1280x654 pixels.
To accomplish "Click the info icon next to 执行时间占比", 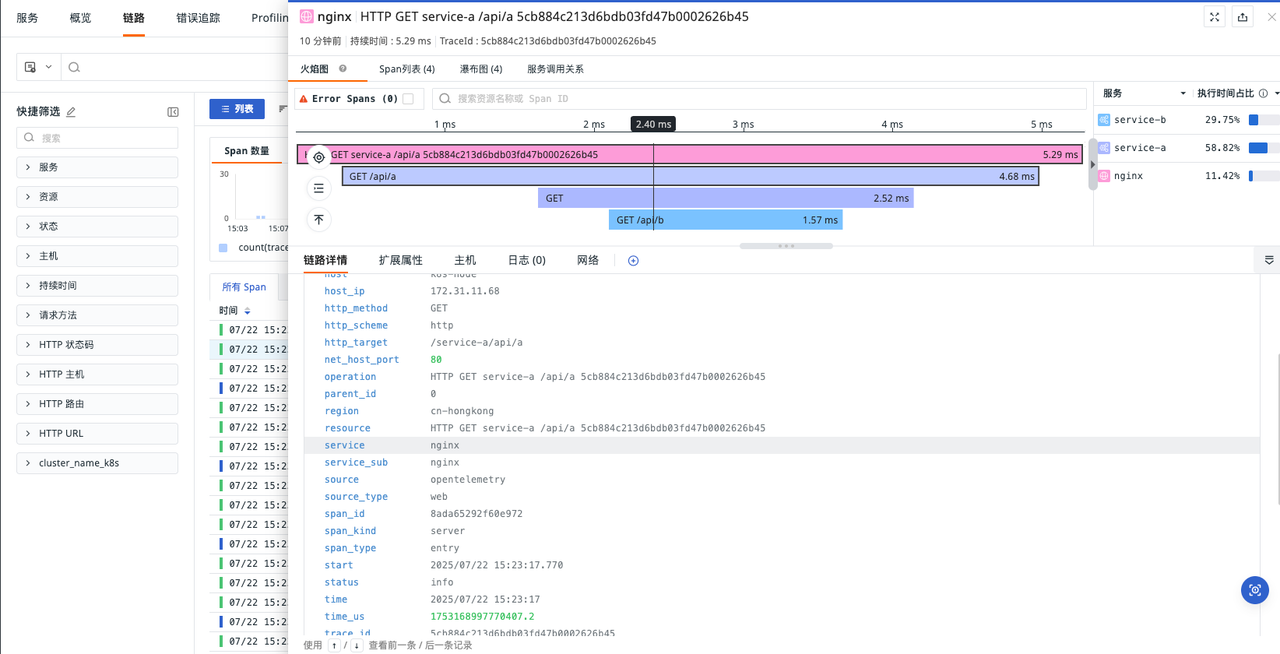I will tap(1263, 93).
